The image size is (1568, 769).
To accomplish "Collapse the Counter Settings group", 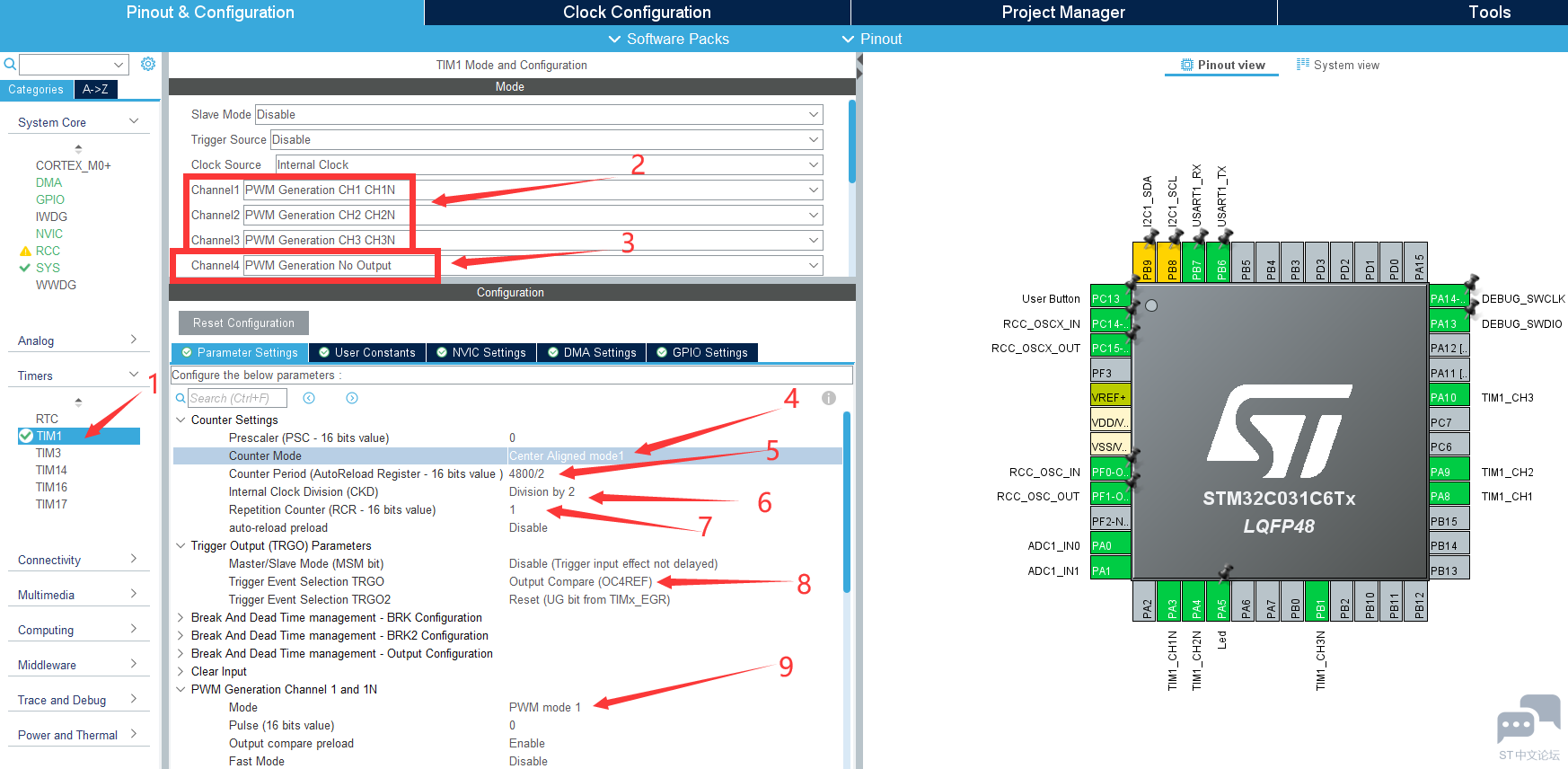I will 181,420.
